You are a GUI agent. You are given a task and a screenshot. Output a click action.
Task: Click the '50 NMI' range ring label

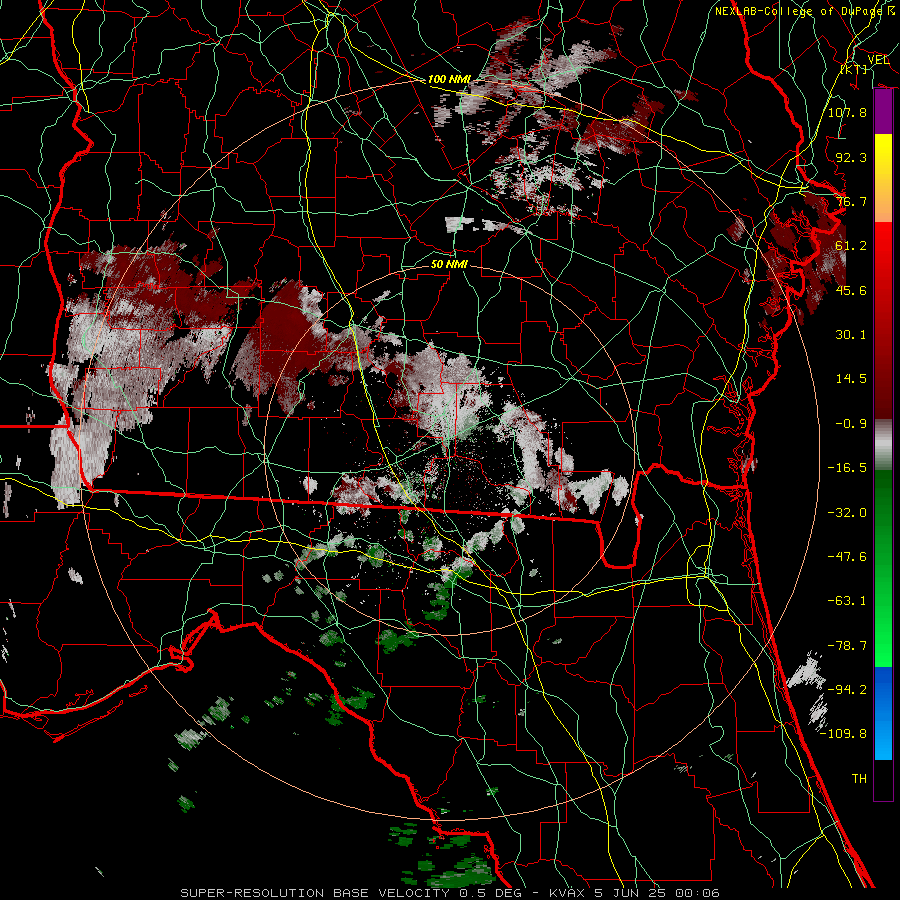click(x=449, y=264)
